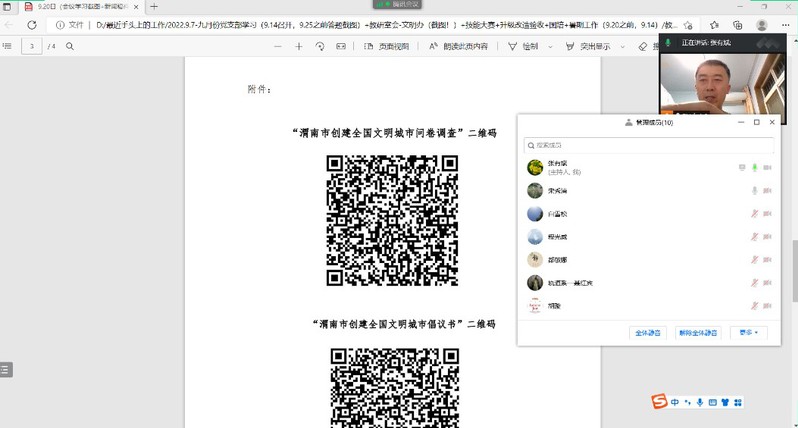The height and width of the screenshot is (428, 798).
Task: Unmute the sixth member with long name
Action: (x=755, y=282)
